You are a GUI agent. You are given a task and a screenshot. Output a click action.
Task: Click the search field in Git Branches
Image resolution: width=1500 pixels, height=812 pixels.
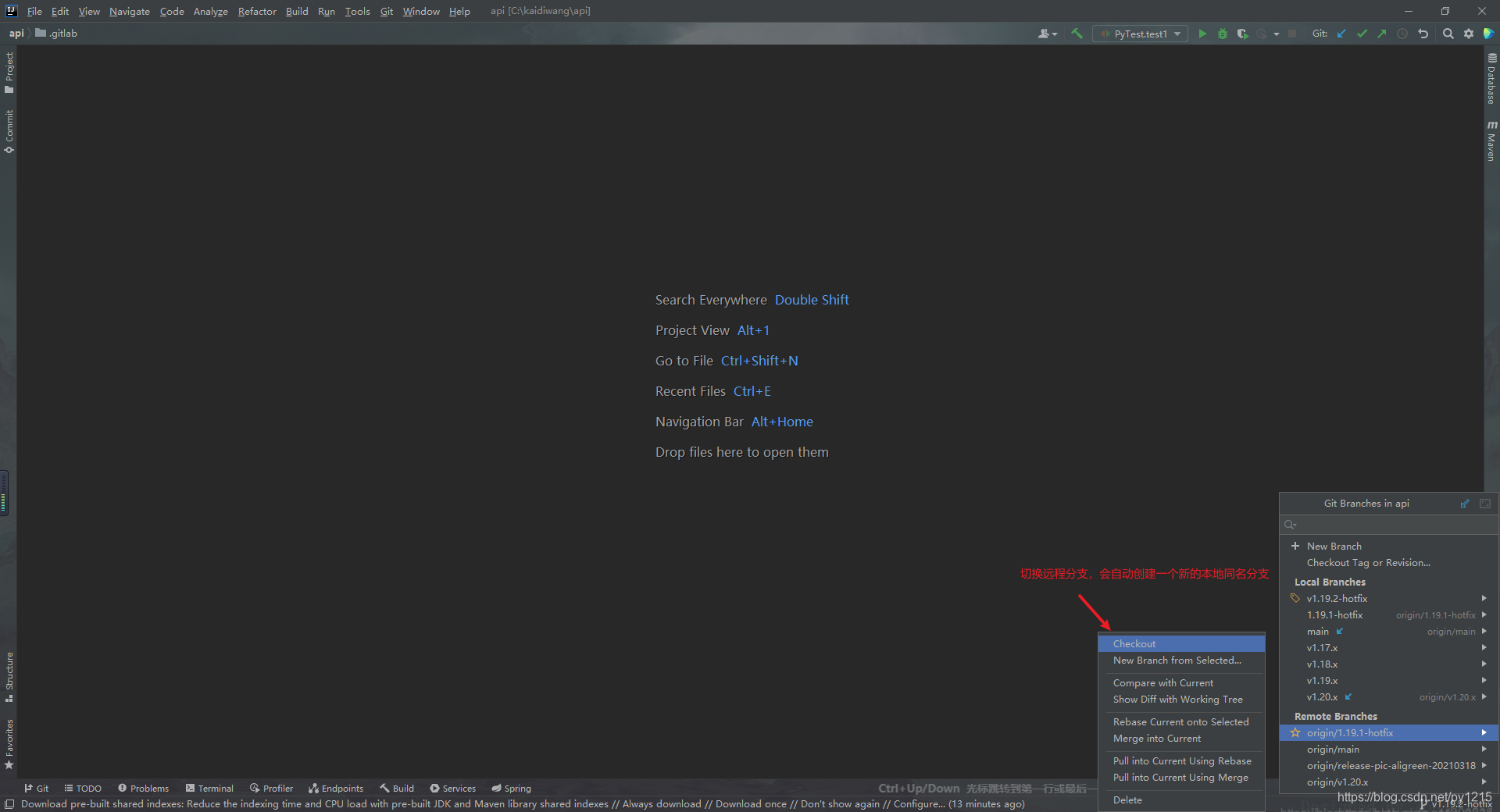(x=1389, y=525)
